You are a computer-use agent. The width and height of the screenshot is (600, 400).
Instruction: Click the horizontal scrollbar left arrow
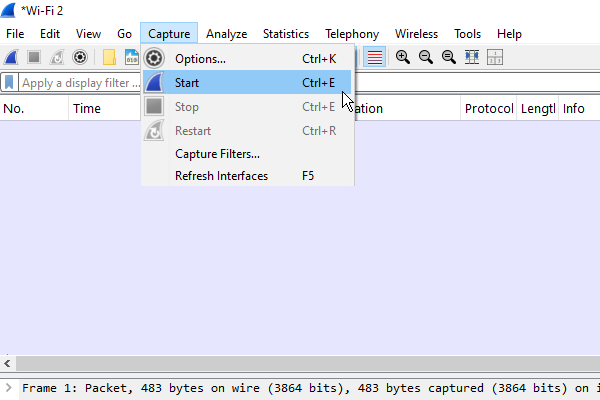coord(7,364)
